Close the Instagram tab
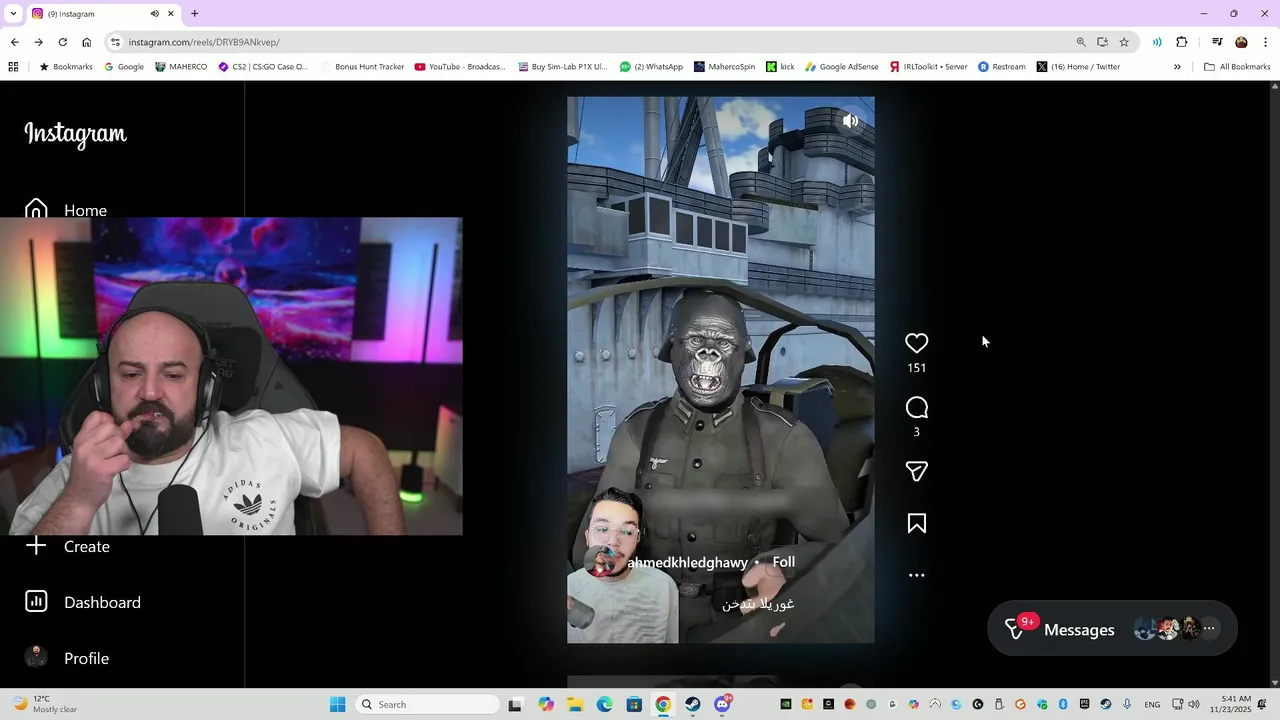1280x720 pixels. click(x=171, y=14)
